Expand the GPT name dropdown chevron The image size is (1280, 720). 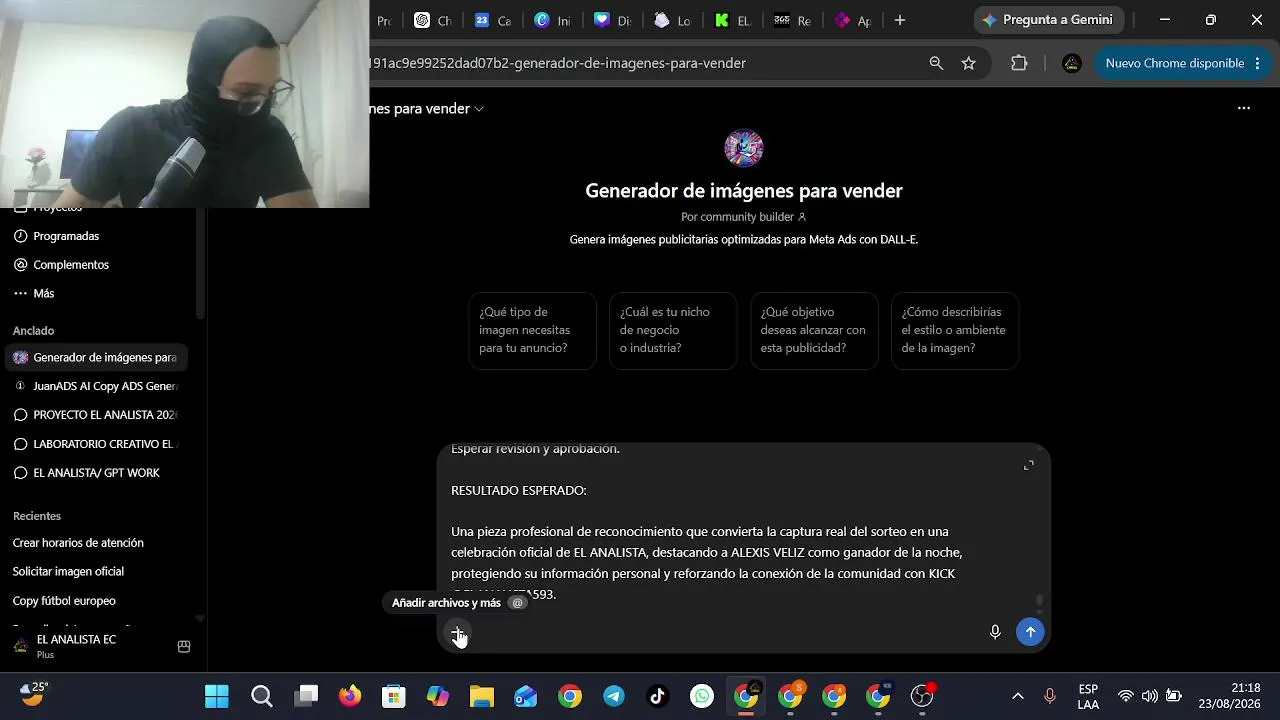479,109
